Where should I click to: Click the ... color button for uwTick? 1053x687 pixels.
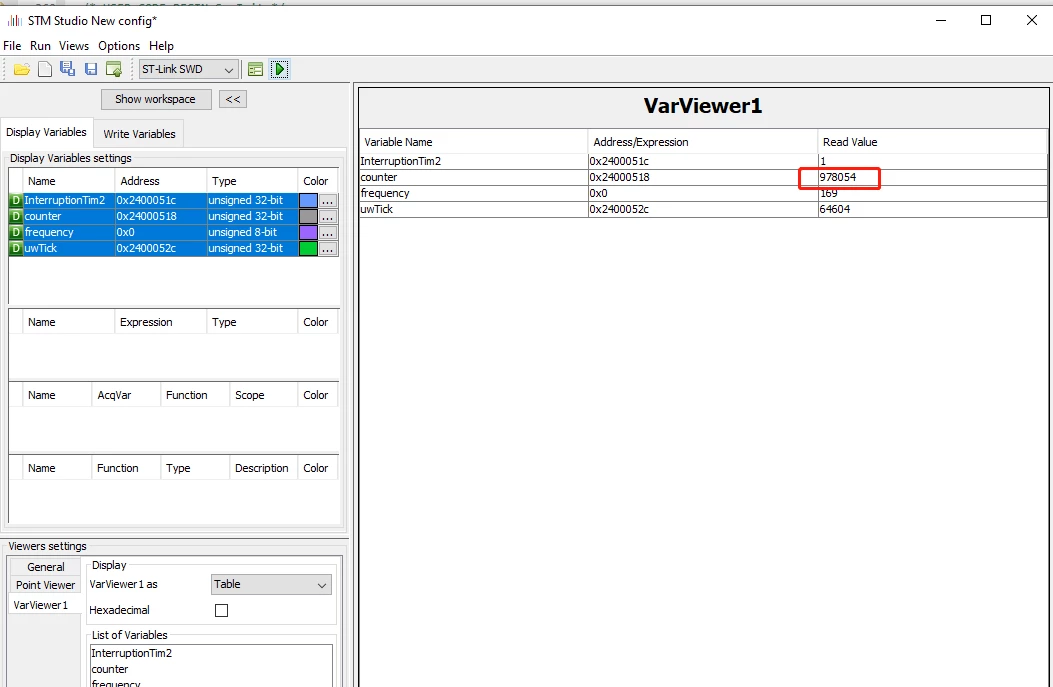328,248
